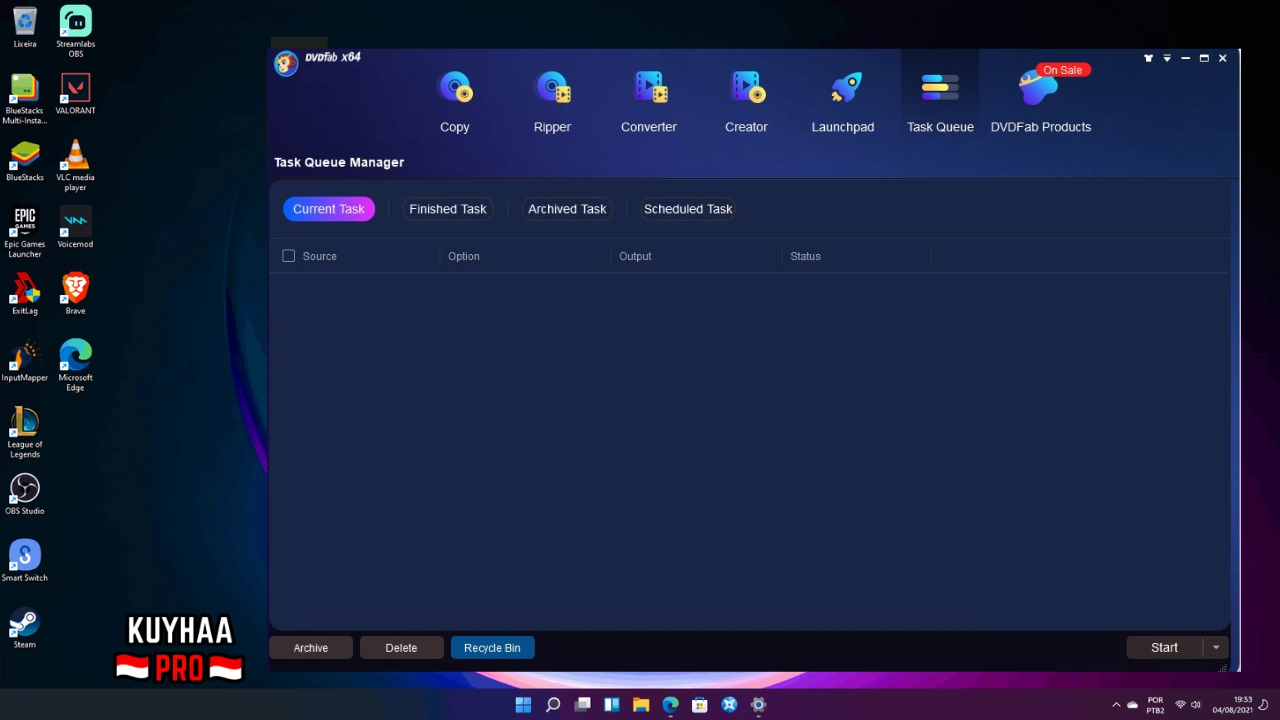Screen dimensions: 1280x720
Task: Open Smart Switch desktop icon
Action: click(x=25, y=561)
